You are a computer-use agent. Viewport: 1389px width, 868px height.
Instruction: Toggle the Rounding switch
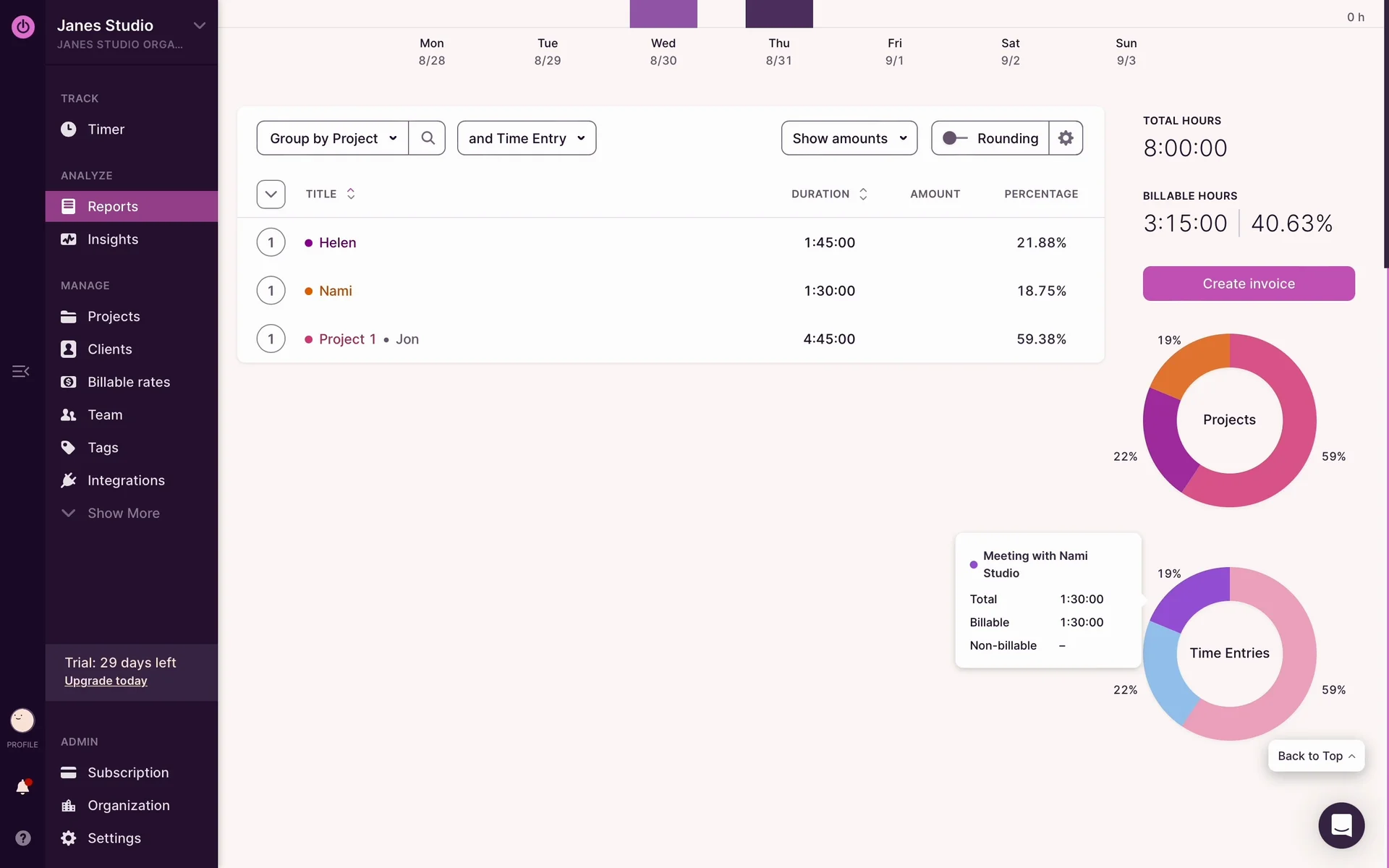(x=954, y=138)
